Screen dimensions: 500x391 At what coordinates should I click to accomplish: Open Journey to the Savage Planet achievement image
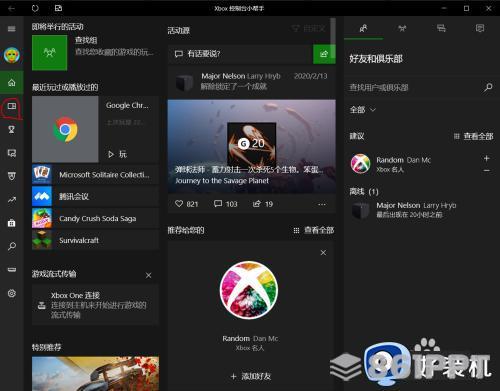252,146
